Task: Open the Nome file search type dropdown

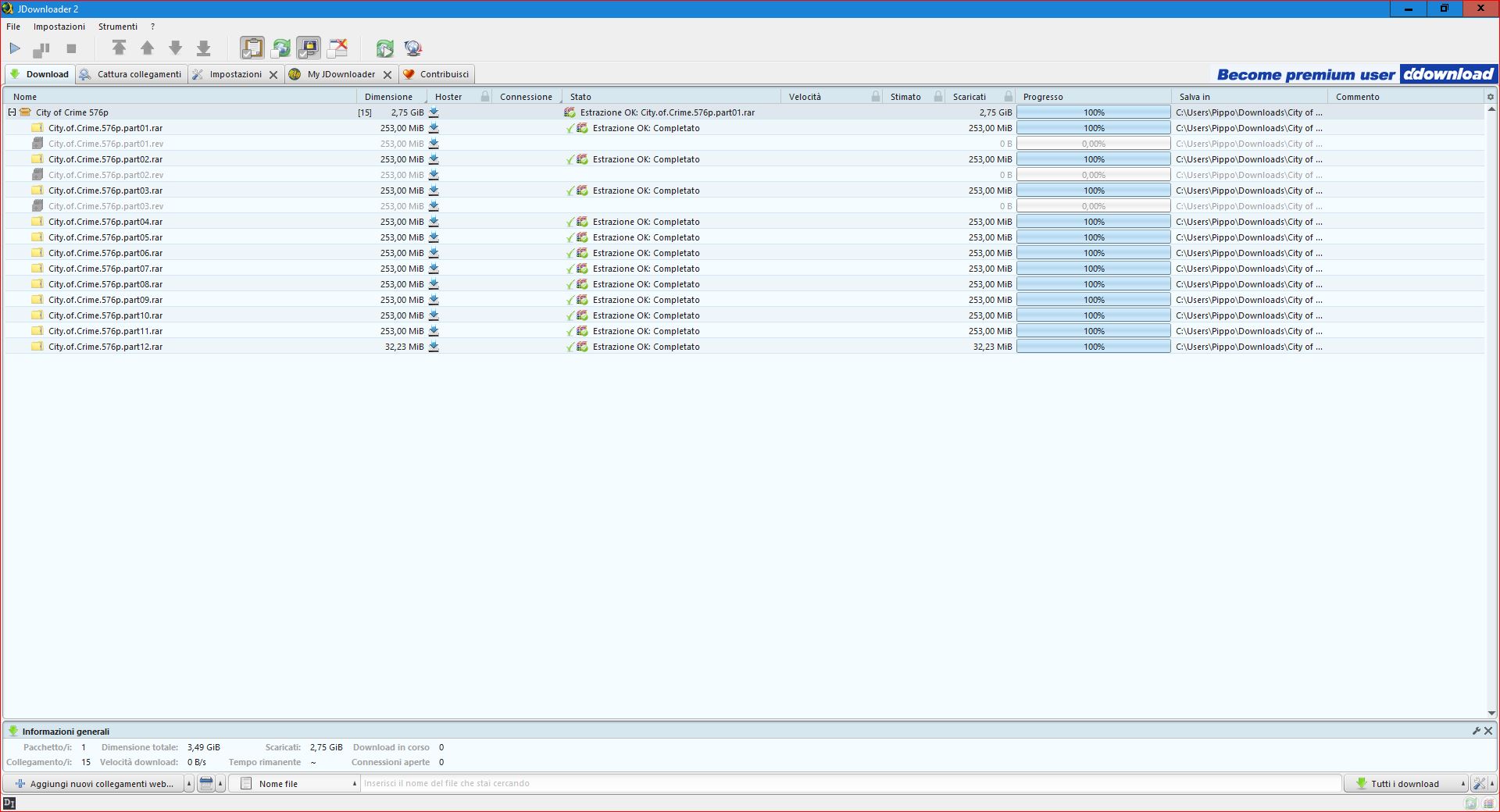Action: (x=295, y=784)
